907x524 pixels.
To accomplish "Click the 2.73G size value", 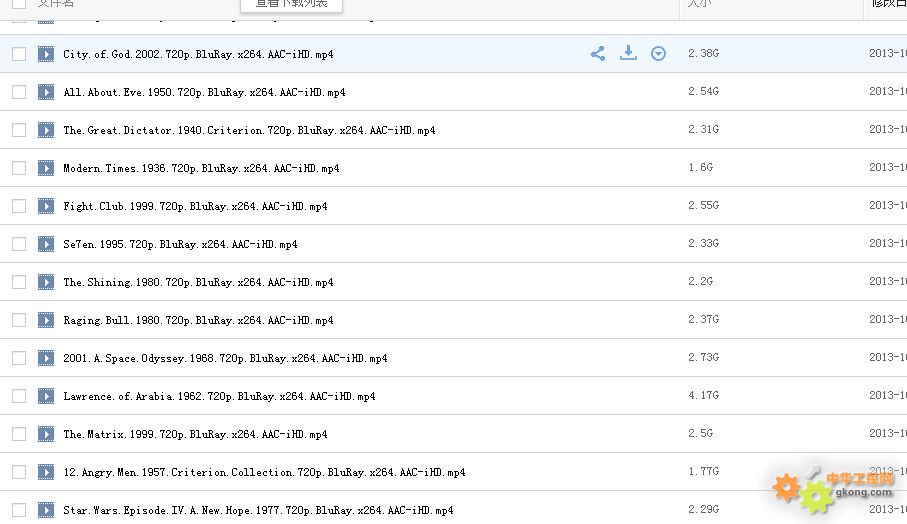I will coord(703,357).
